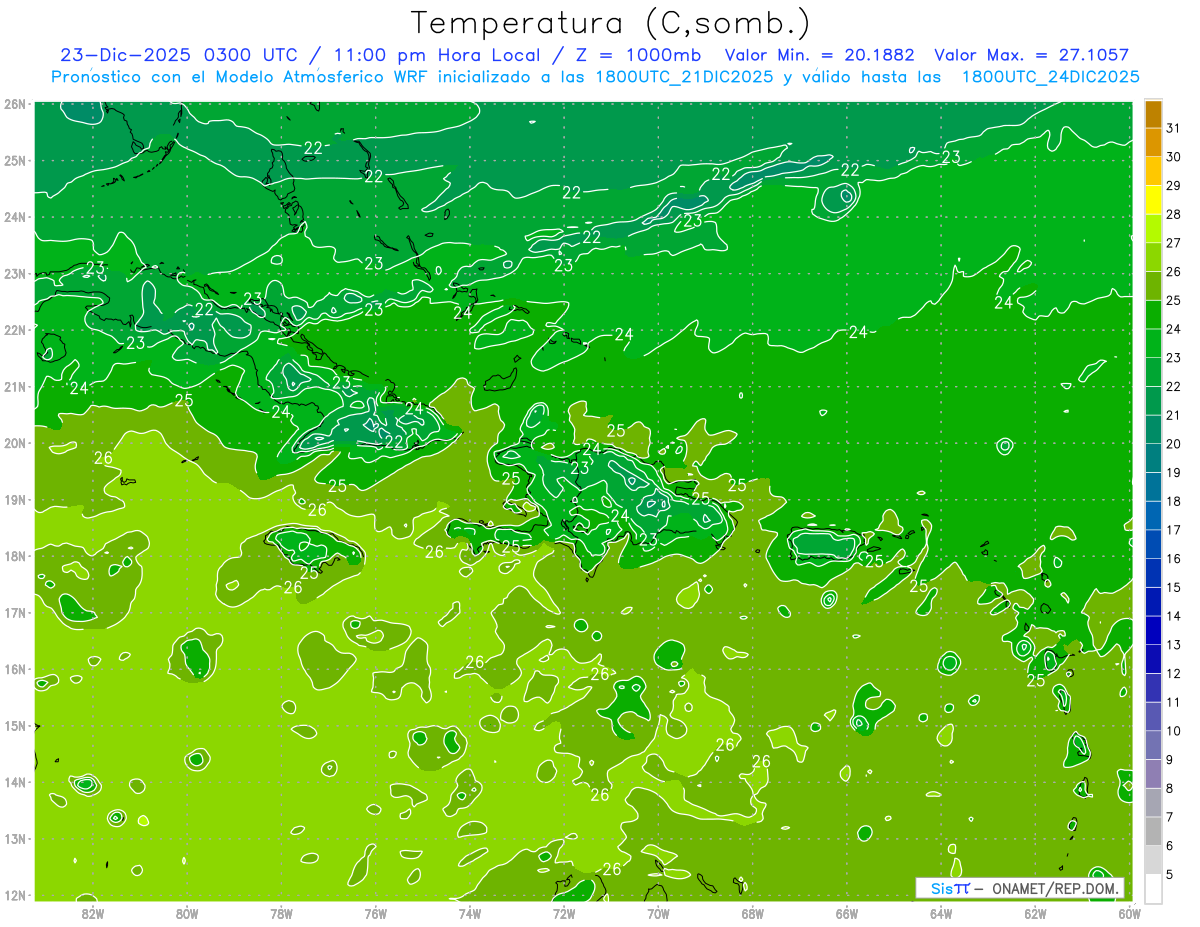Click the map title "Temperatura (C,somb.)"
Image resolution: width=1200 pixels, height=927 pixels.
pos(611,23)
